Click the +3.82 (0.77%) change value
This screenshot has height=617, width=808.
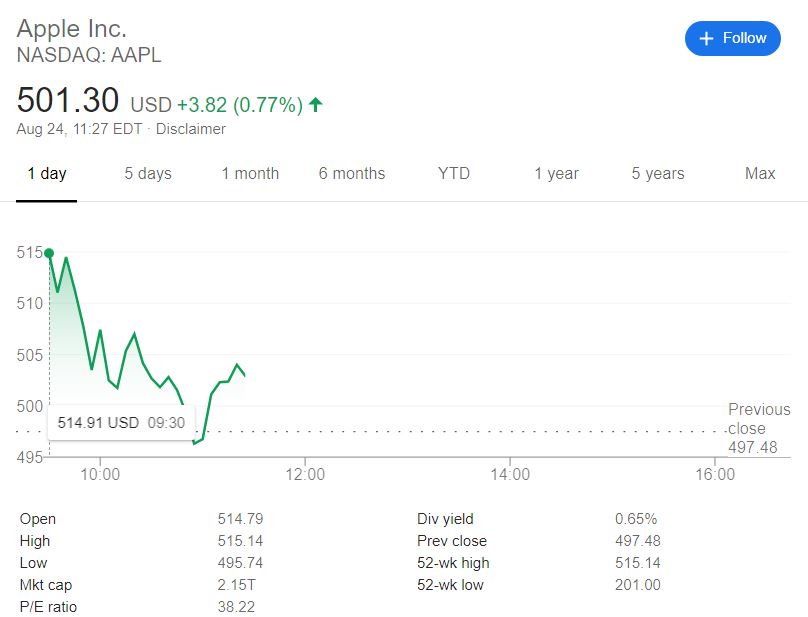coord(240,105)
